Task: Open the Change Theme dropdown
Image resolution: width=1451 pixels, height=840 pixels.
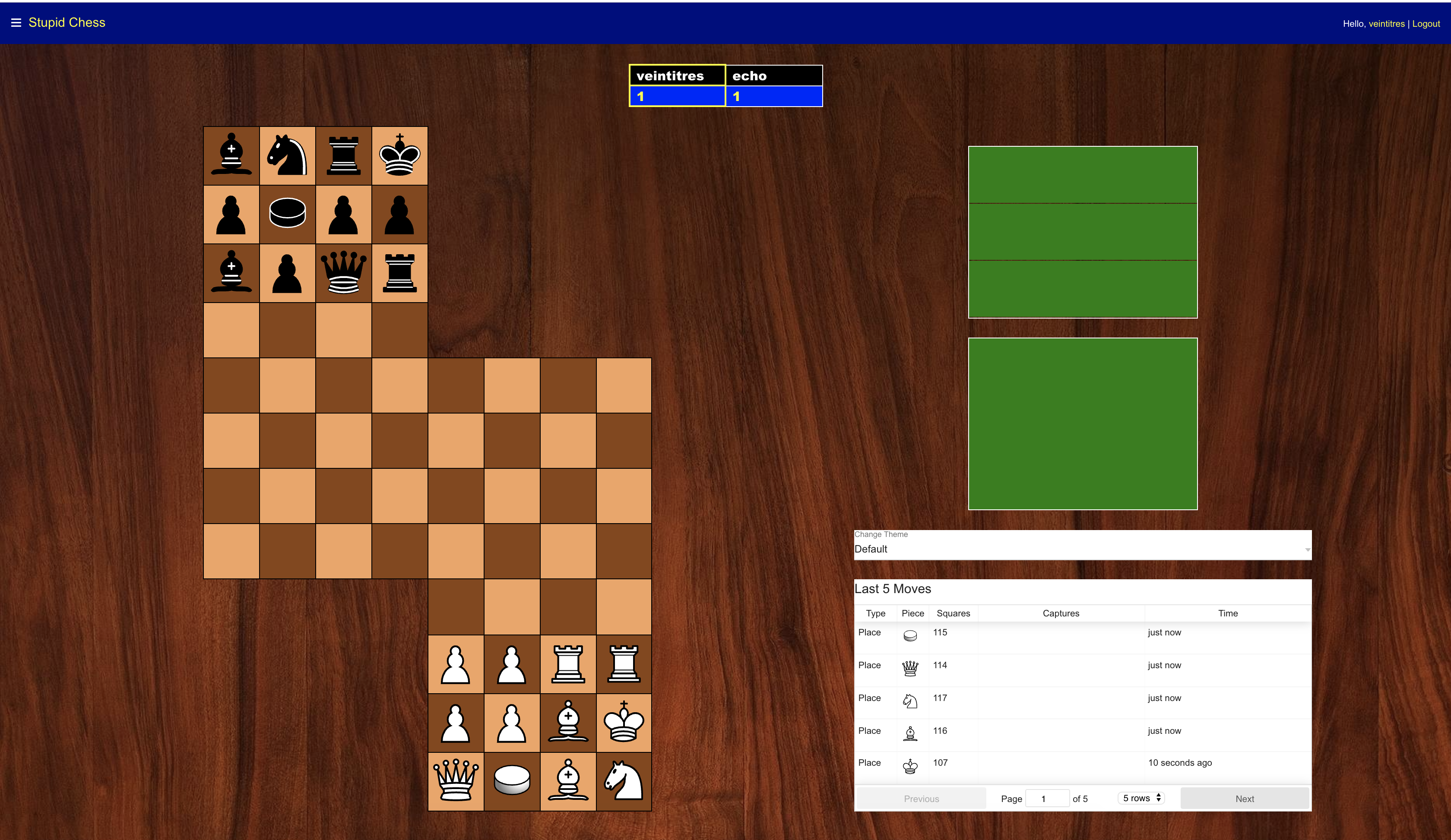Action: click(1082, 549)
